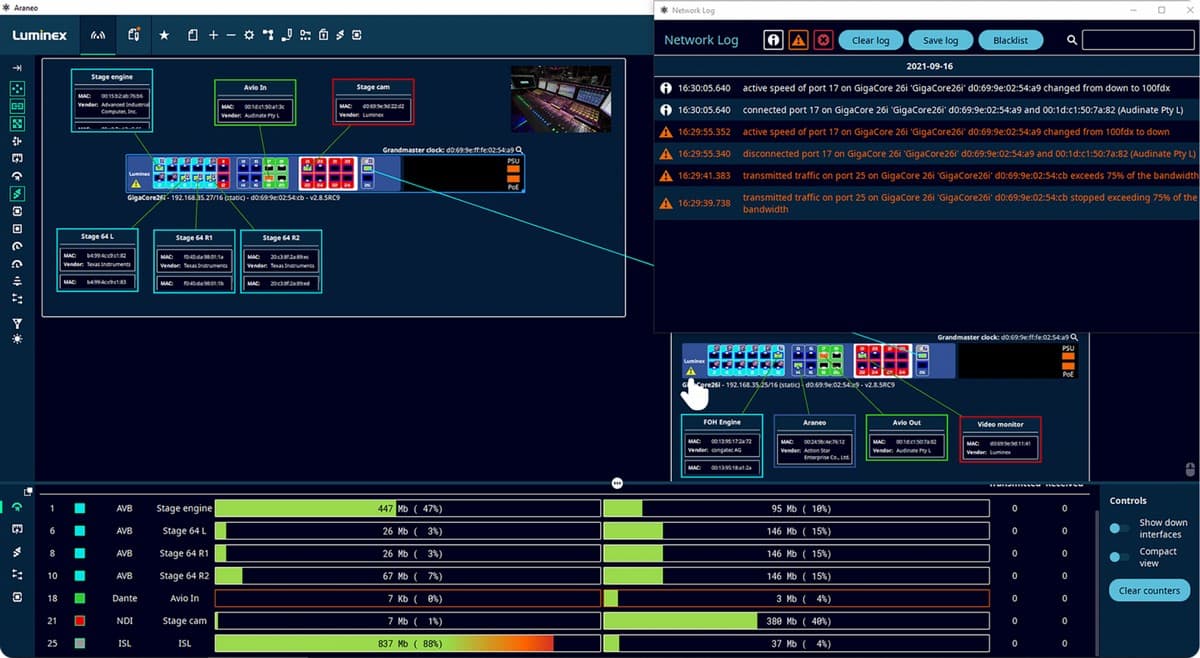Screen dimensions: 1200x658
Task: Pop out the bottom bandwidth panel
Action: point(29,491)
